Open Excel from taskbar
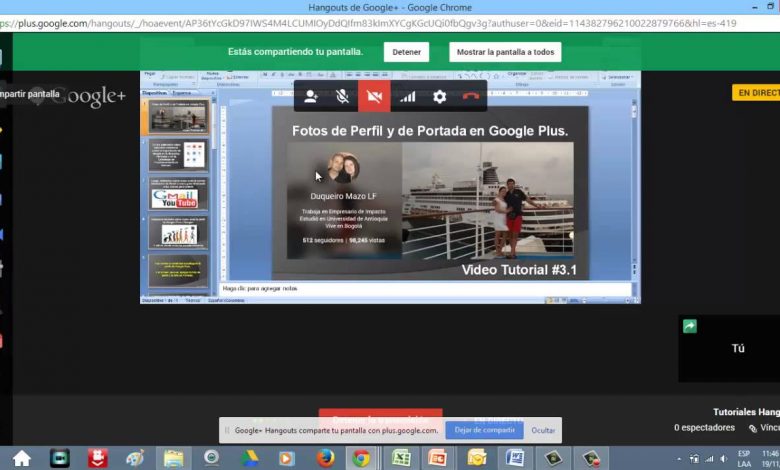This screenshot has width=780, height=470. [x=401, y=458]
